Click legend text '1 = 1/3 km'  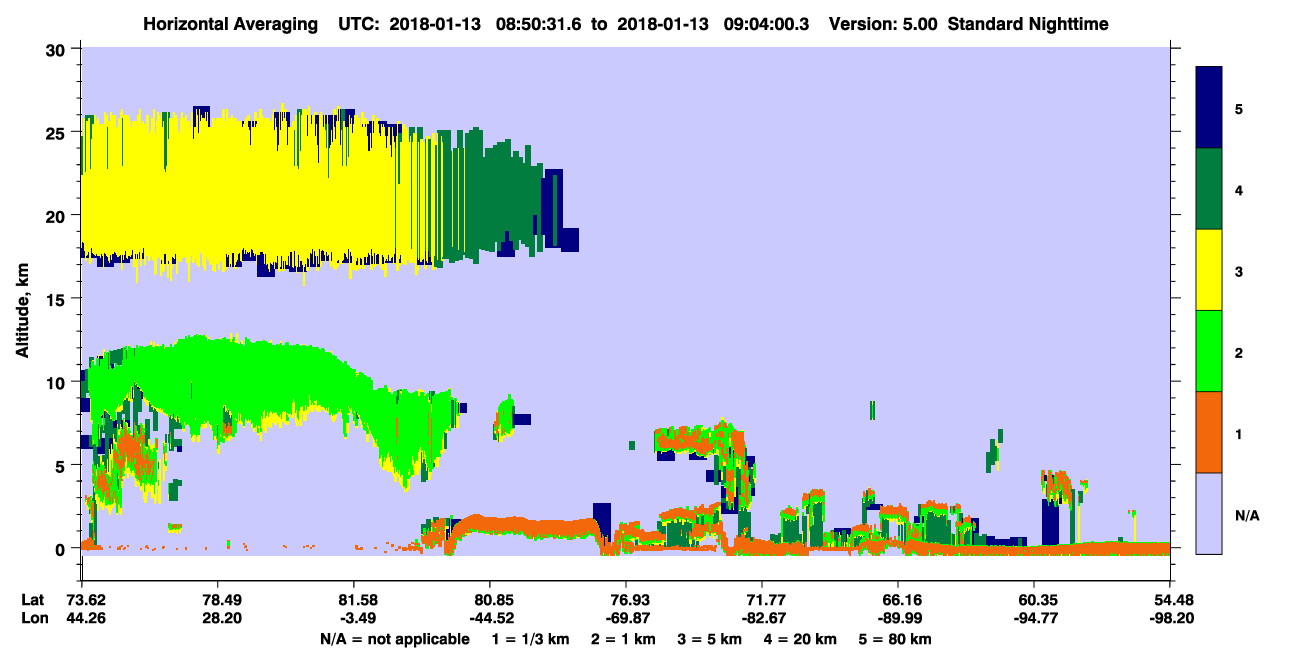[530, 639]
